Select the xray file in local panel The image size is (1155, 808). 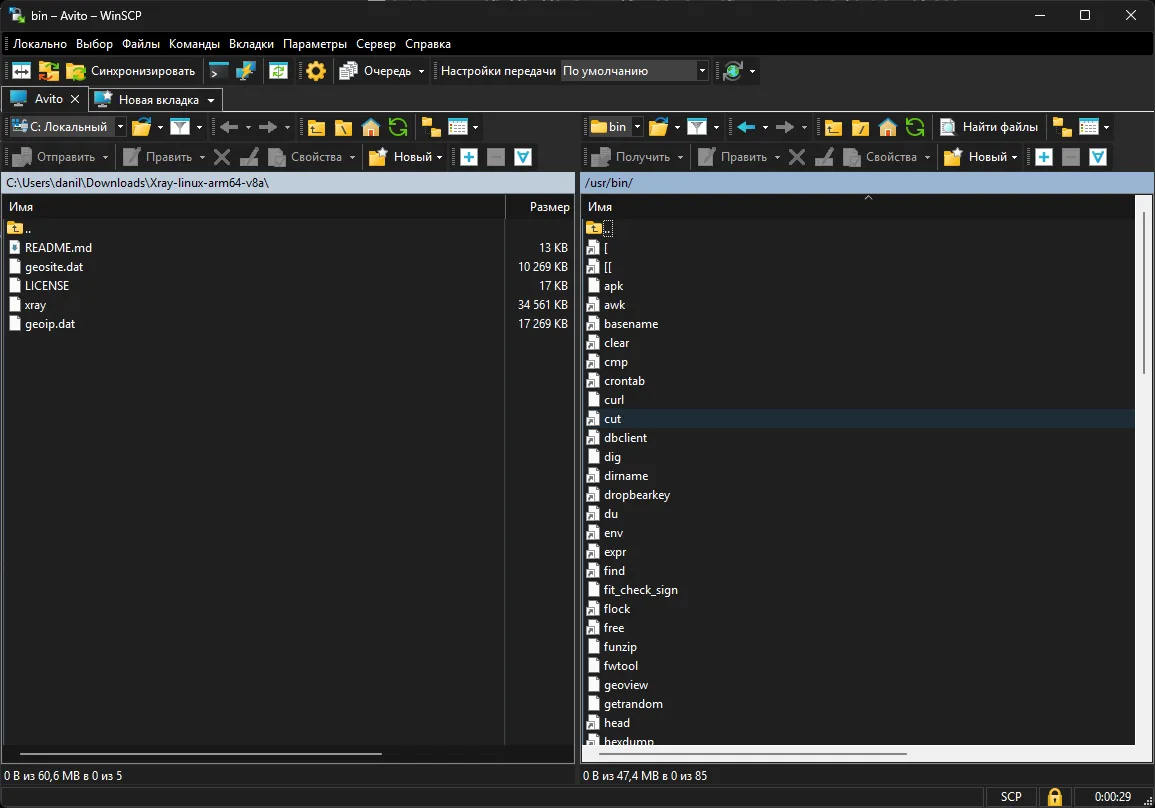[35, 305]
